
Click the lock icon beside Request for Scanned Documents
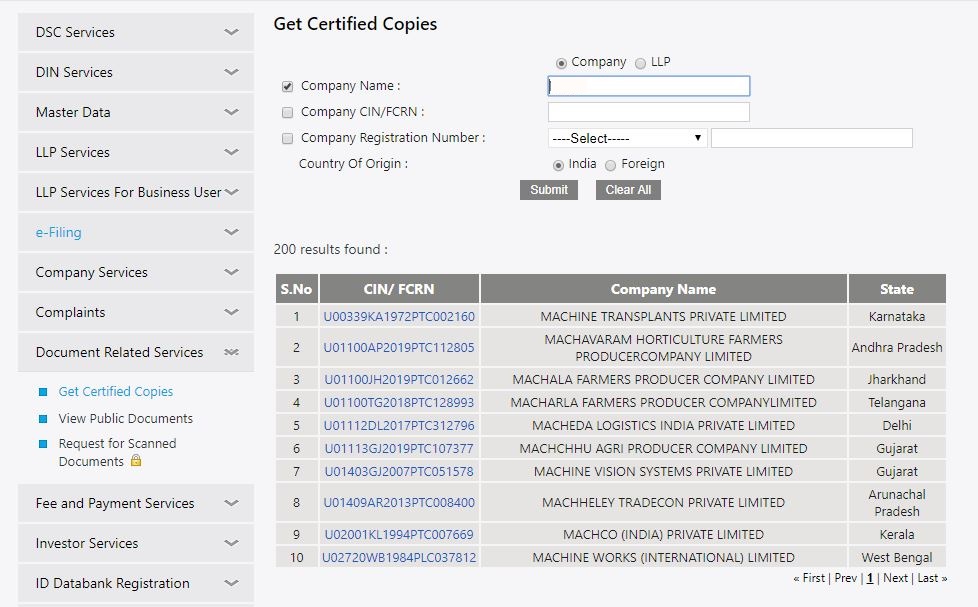pyautogui.click(x=136, y=461)
